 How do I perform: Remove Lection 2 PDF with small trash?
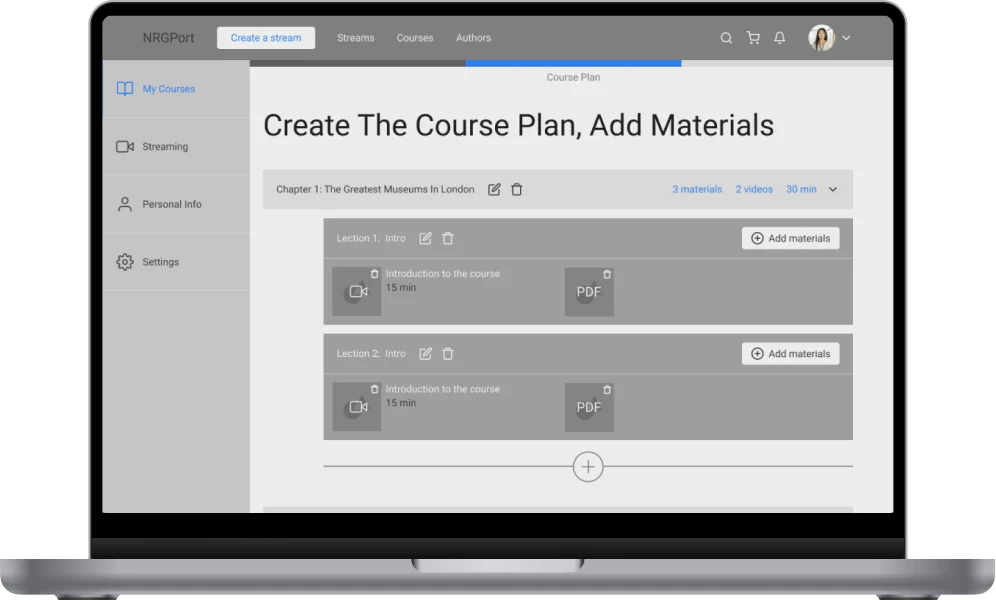[607, 390]
